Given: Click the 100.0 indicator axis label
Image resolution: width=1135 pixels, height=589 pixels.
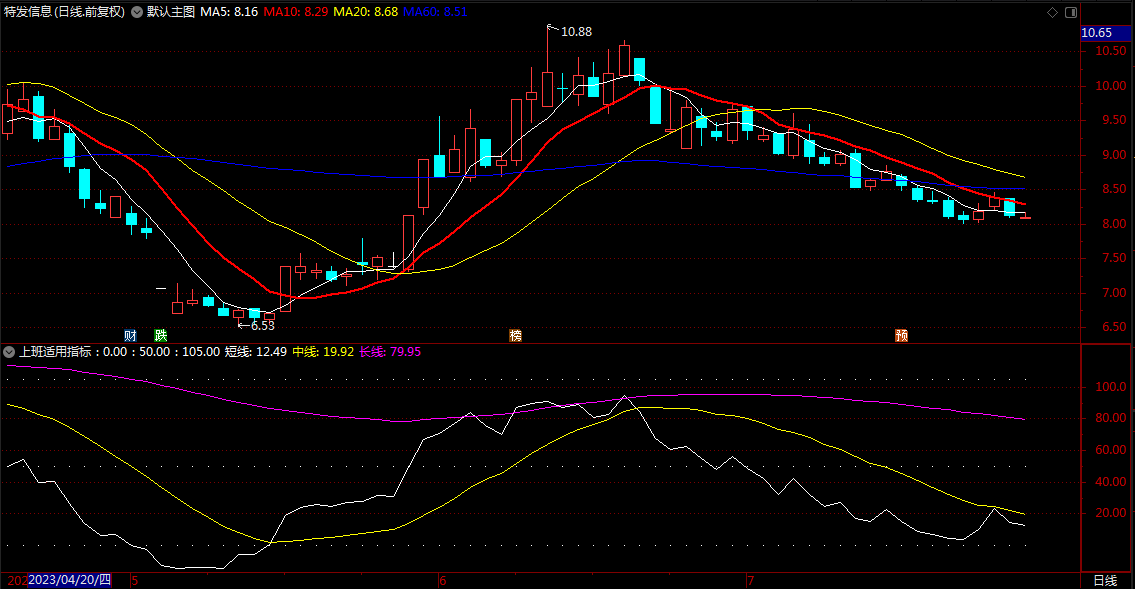Looking at the screenshot, I should coord(1110,387).
